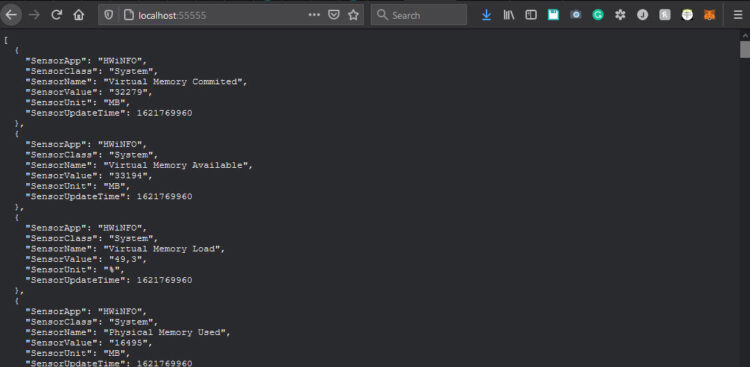Focus the Search box in toolbar
The height and width of the screenshot is (367, 750).
[419, 15]
